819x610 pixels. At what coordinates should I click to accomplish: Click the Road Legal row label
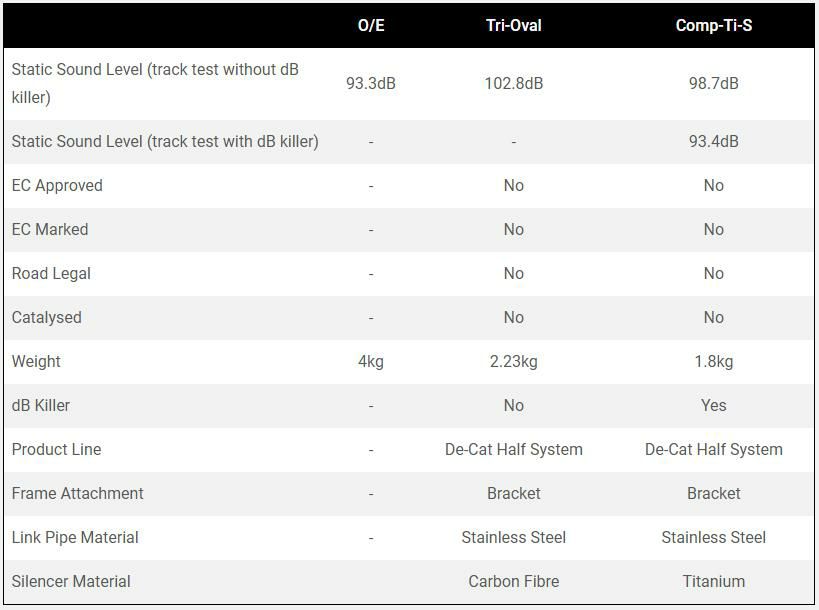52,274
